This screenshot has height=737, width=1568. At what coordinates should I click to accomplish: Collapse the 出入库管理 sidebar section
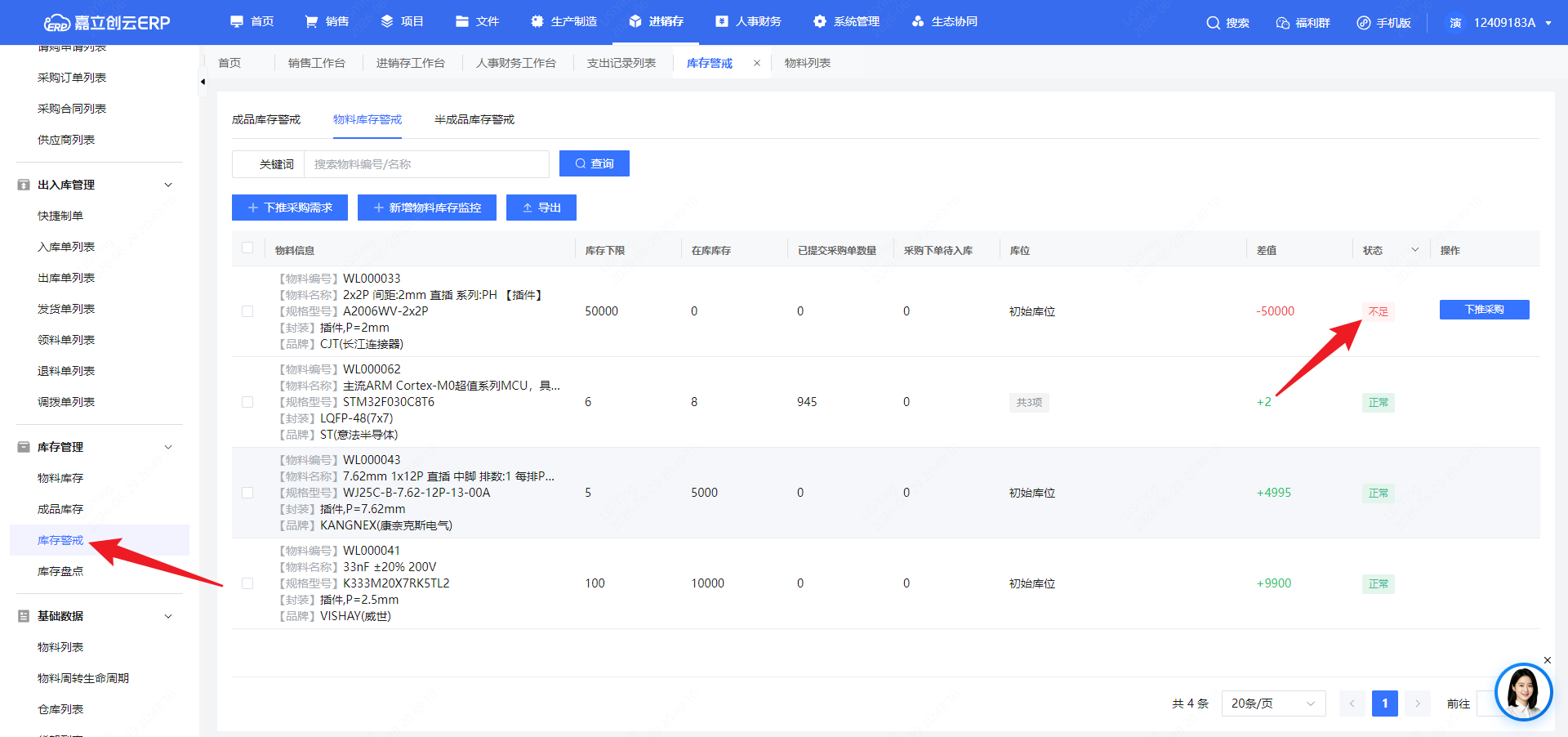tap(168, 185)
